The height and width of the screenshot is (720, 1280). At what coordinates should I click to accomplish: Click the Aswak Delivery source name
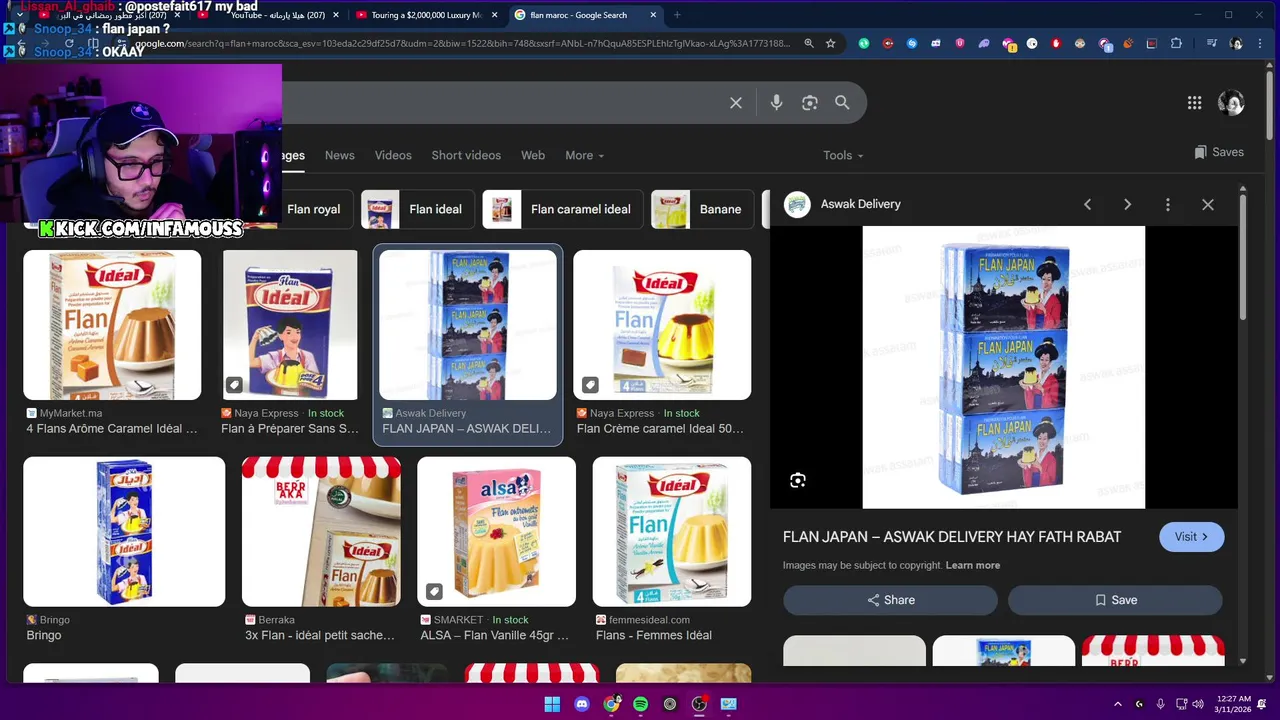[x=860, y=204]
